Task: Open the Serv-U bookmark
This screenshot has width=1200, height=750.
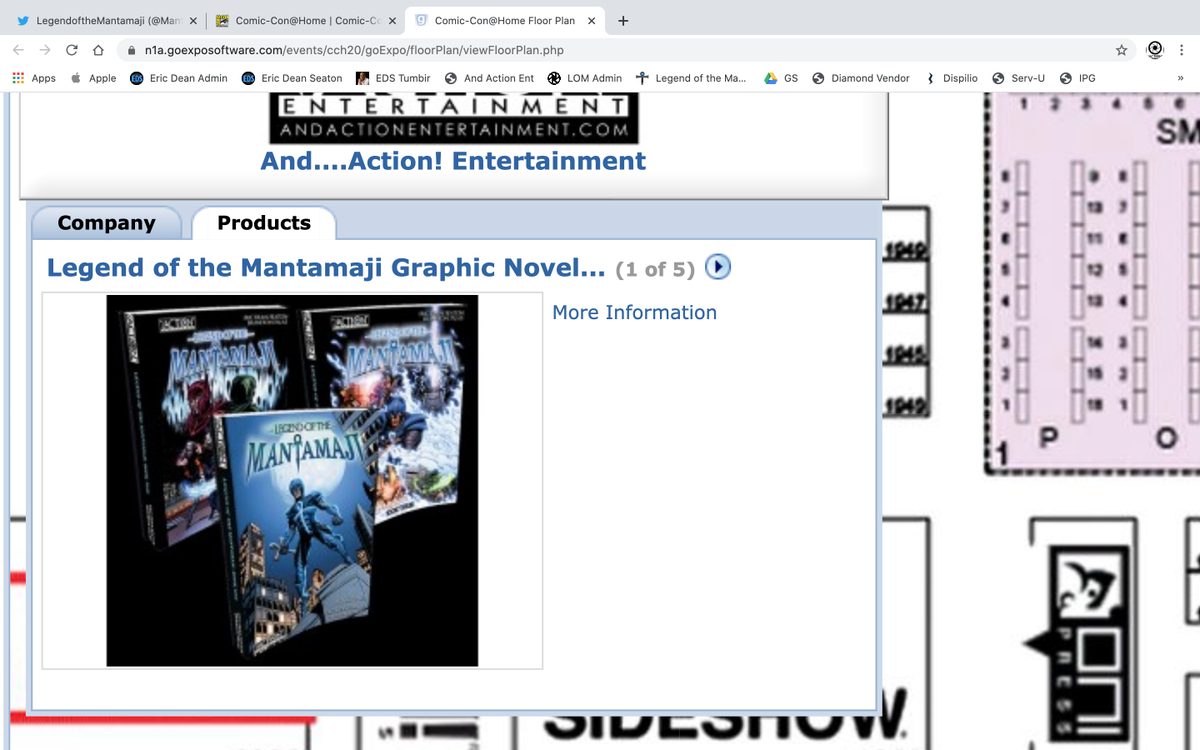Action: (x=1019, y=78)
